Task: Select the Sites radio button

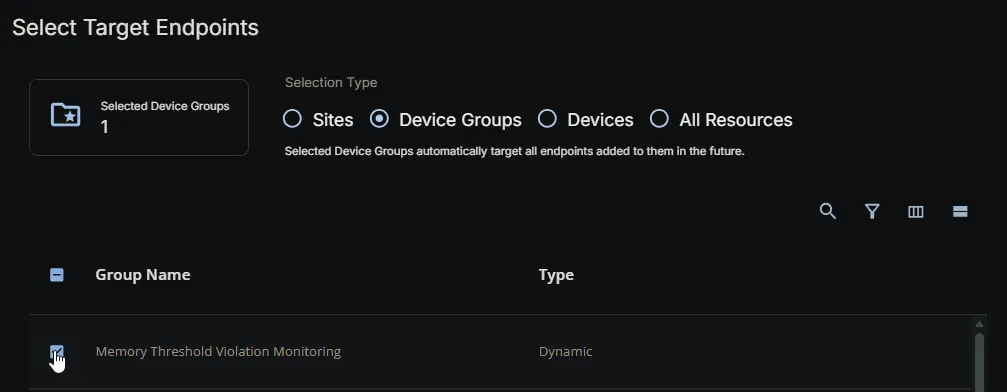Action: pyautogui.click(x=292, y=119)
